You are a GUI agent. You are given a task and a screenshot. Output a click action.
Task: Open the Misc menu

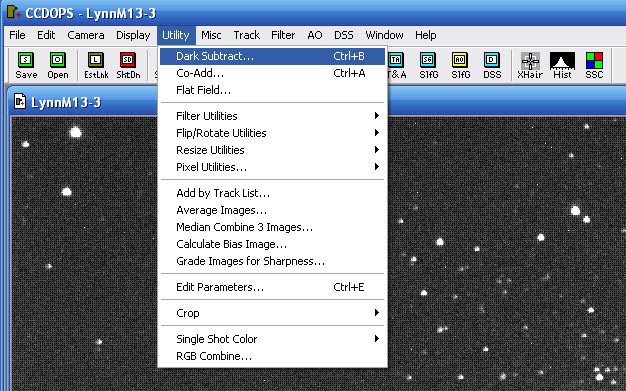tap(211, 35)
